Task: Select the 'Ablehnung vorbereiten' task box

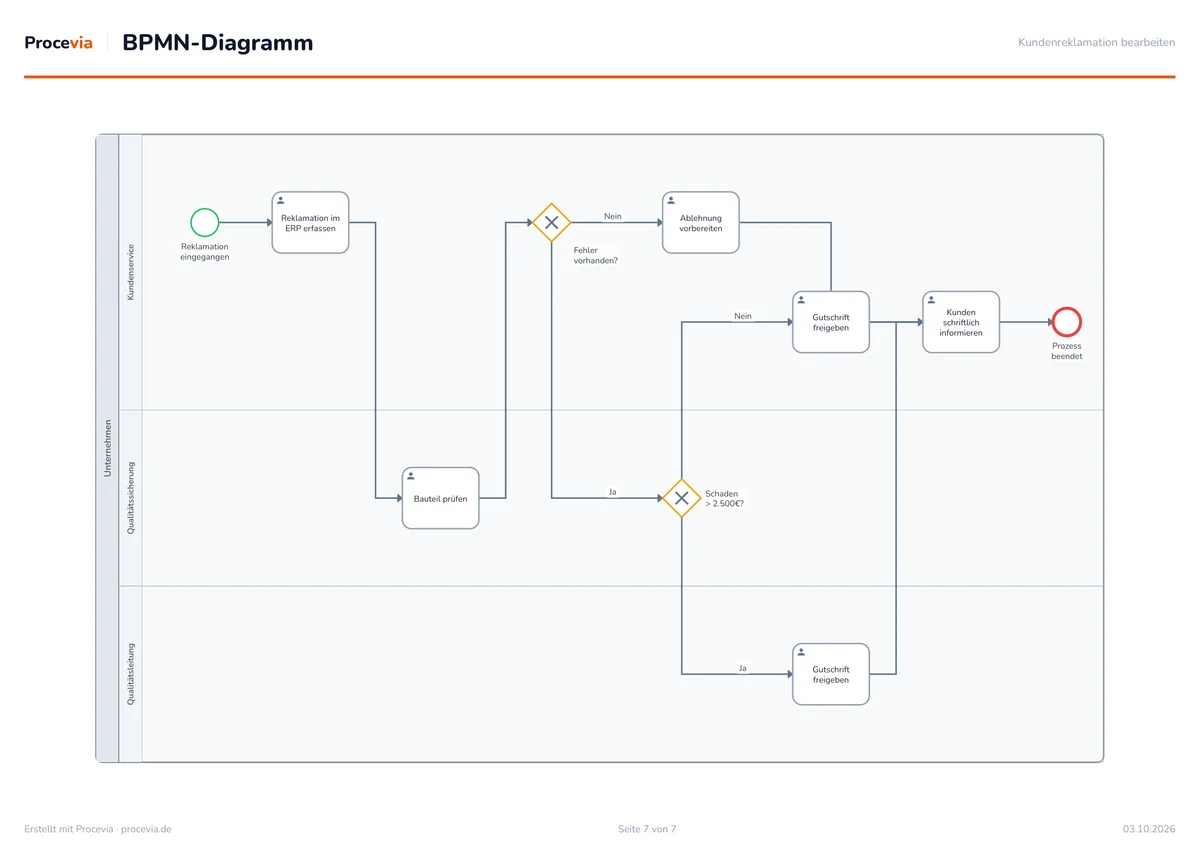Action: (x=700, y=222)
